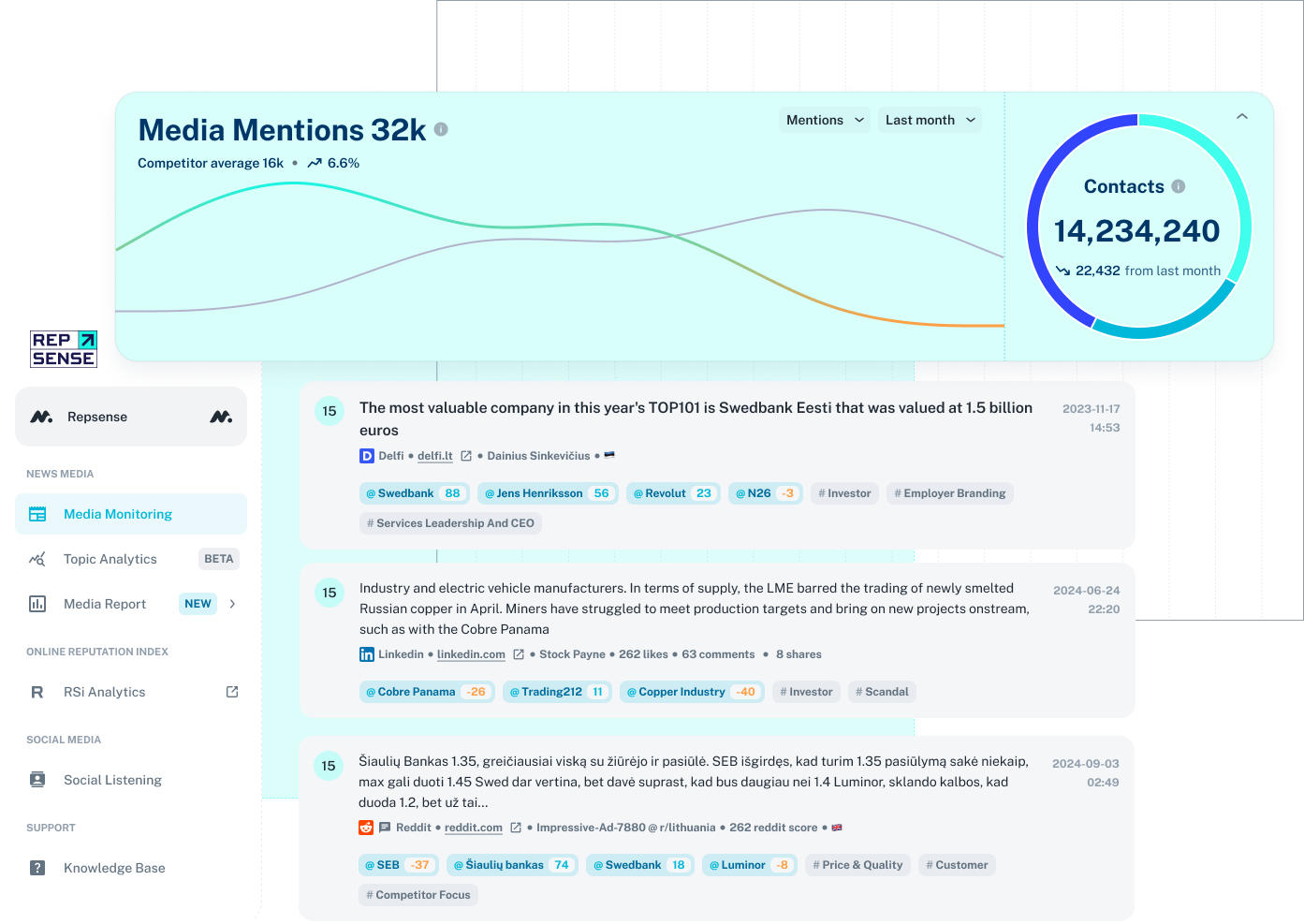Click the Price & Quality hashtag
This screenshot has height=924, width=1304.
[857, 865]
